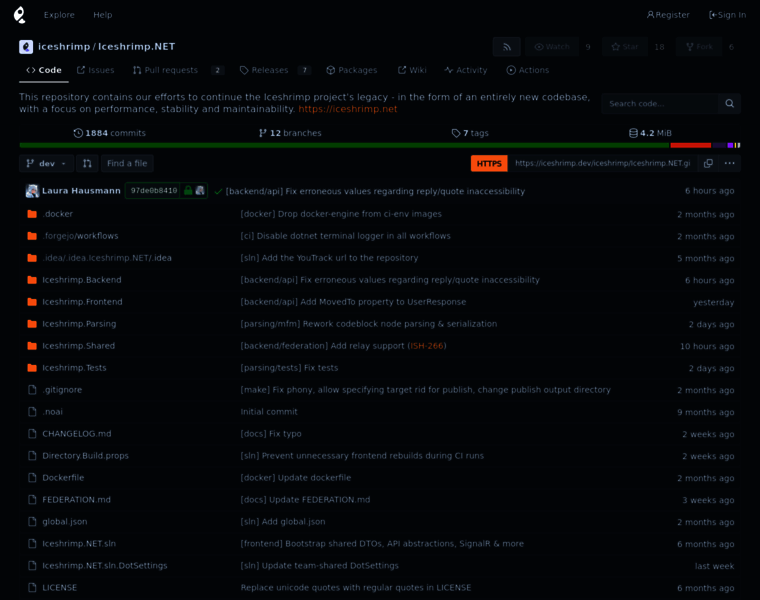Open commit hash 97de0b8410
The image size is (760, 600).
tap(154, 190)
